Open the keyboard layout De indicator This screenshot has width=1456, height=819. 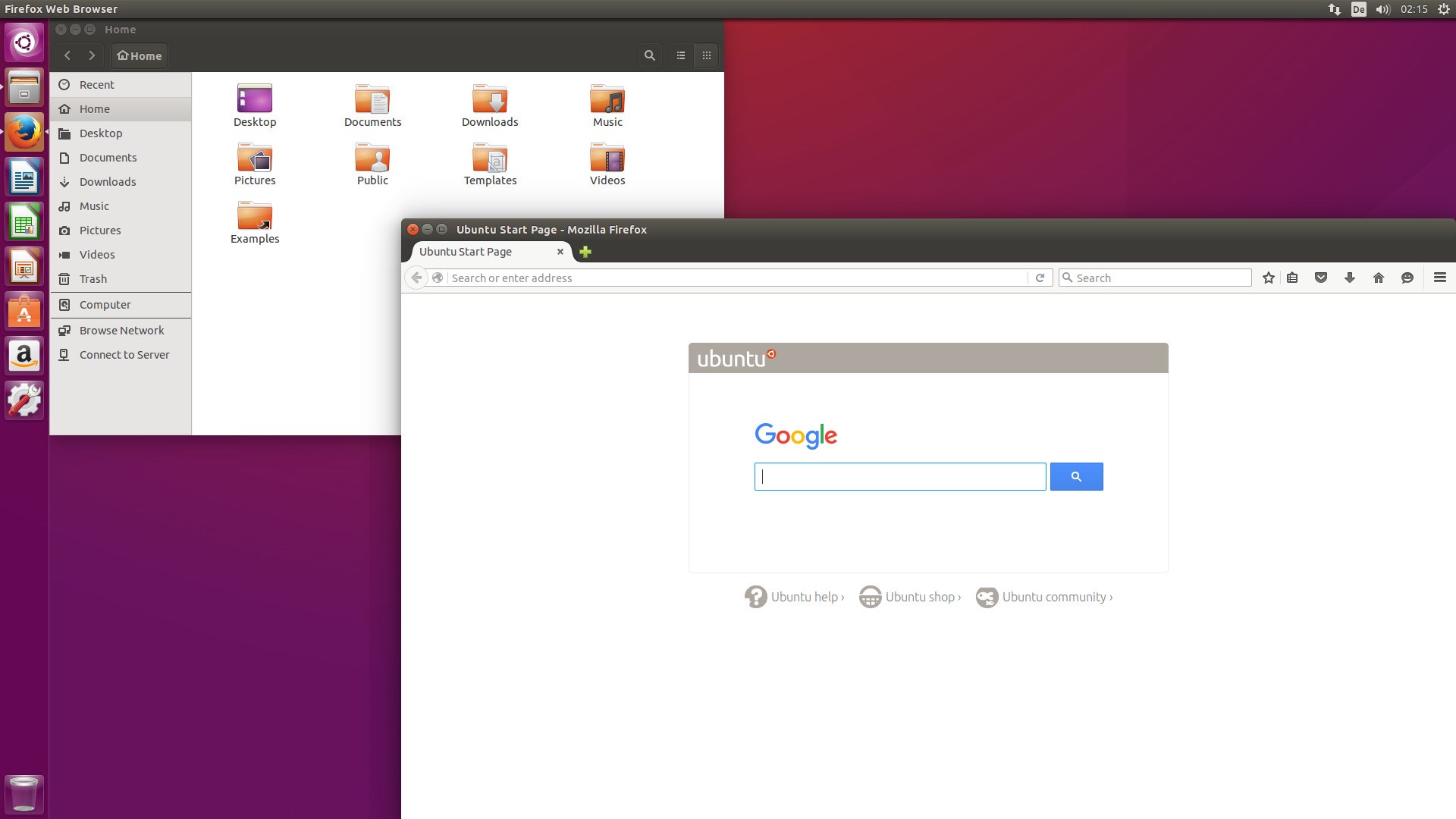(x=1358, y=9)
